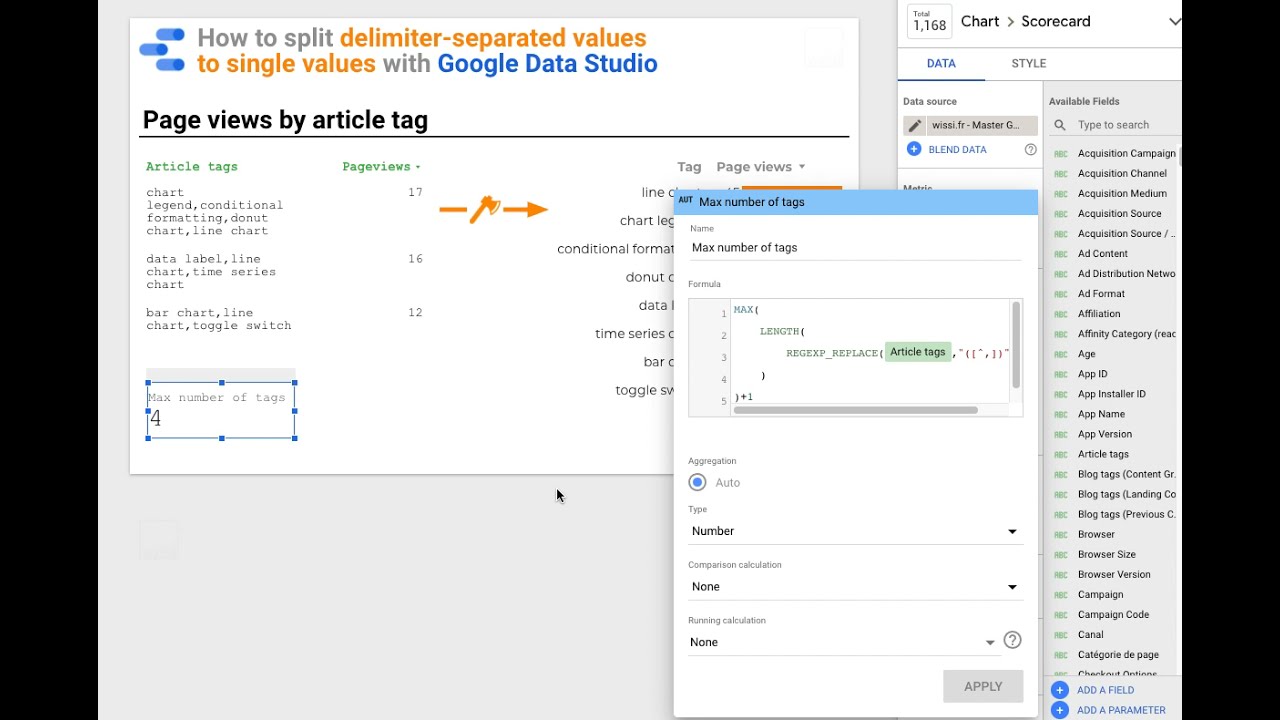Click ABC type icon beside Affinity Category
This screenshot has width=1280, height=720.
(1061, 334)
